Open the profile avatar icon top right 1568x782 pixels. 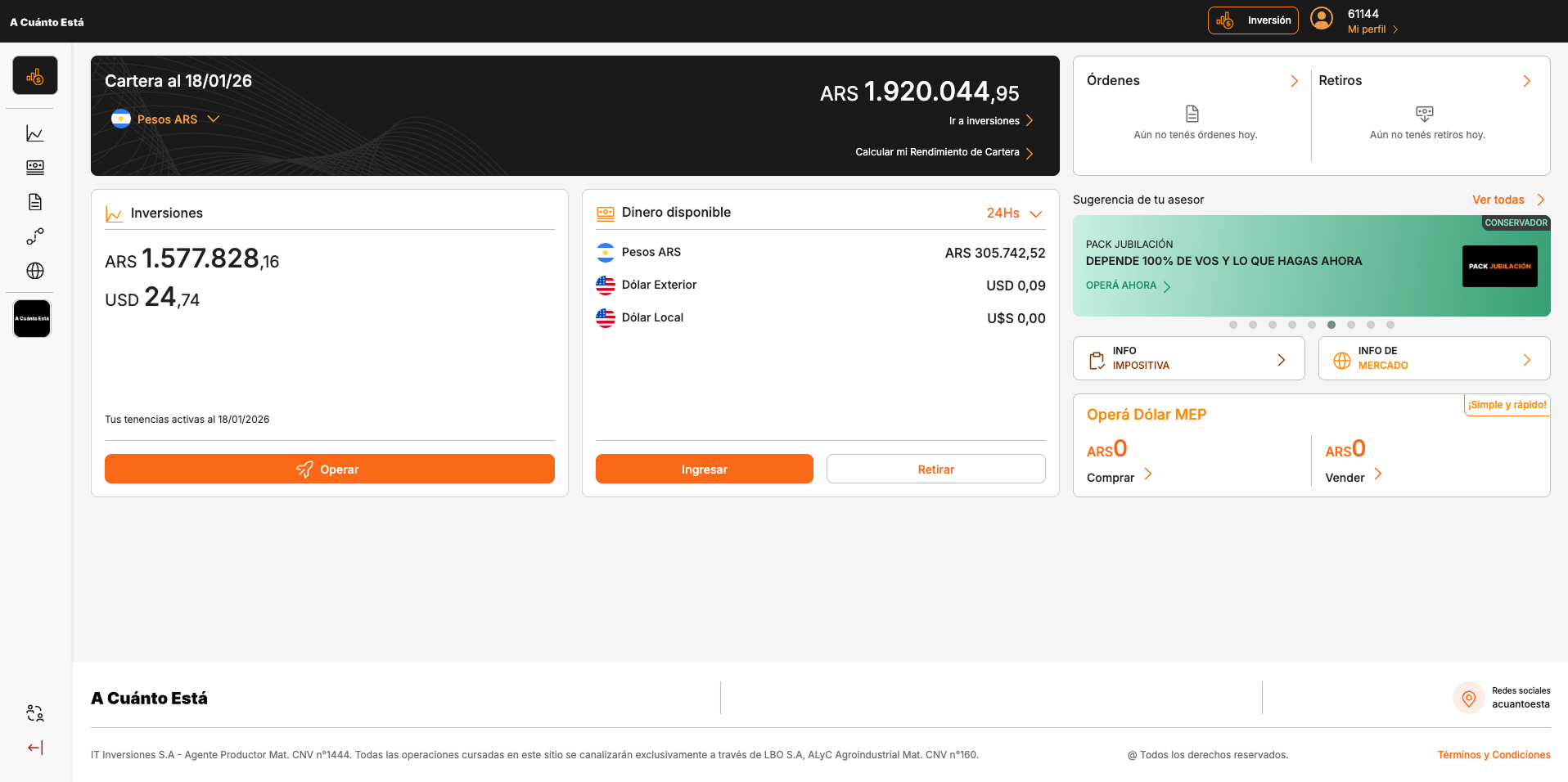(1321, 18)
